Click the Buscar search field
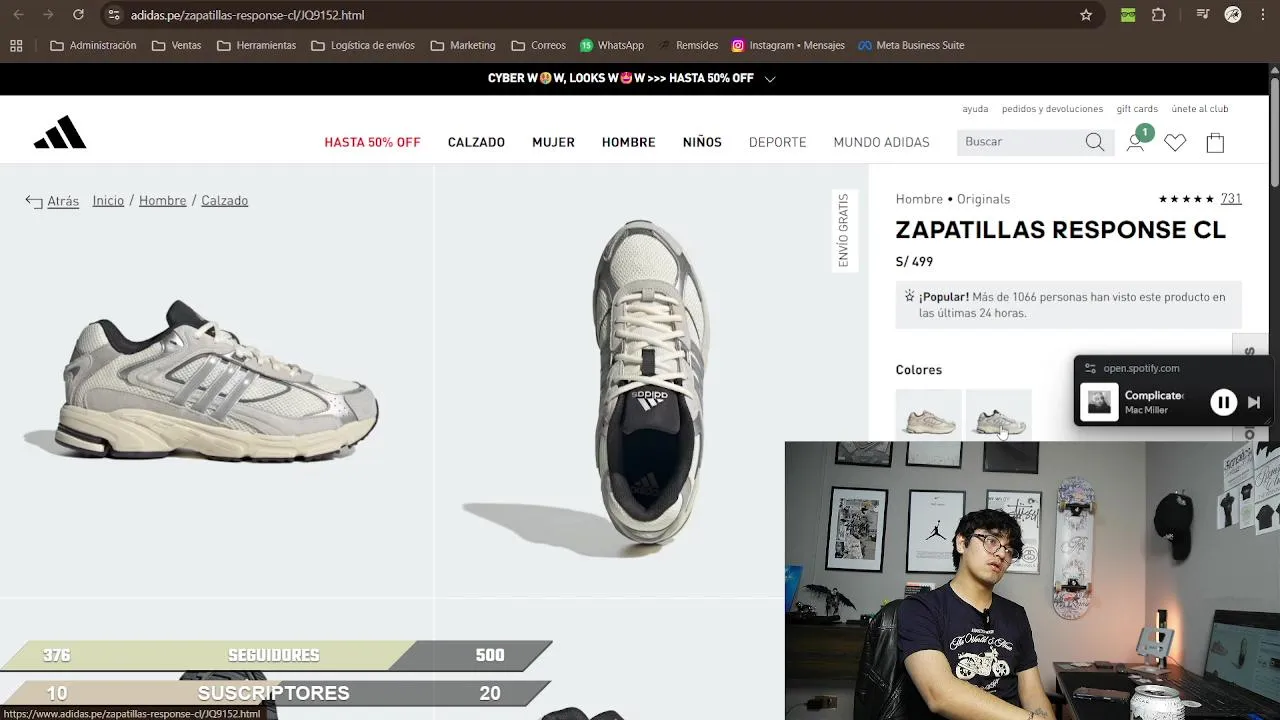The height and width of the screenshot is (720, 1280). [1022, 142]
